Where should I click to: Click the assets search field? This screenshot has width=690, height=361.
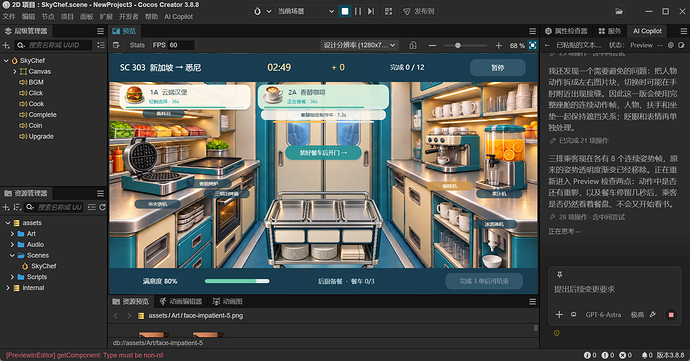(x=54, y=207)
